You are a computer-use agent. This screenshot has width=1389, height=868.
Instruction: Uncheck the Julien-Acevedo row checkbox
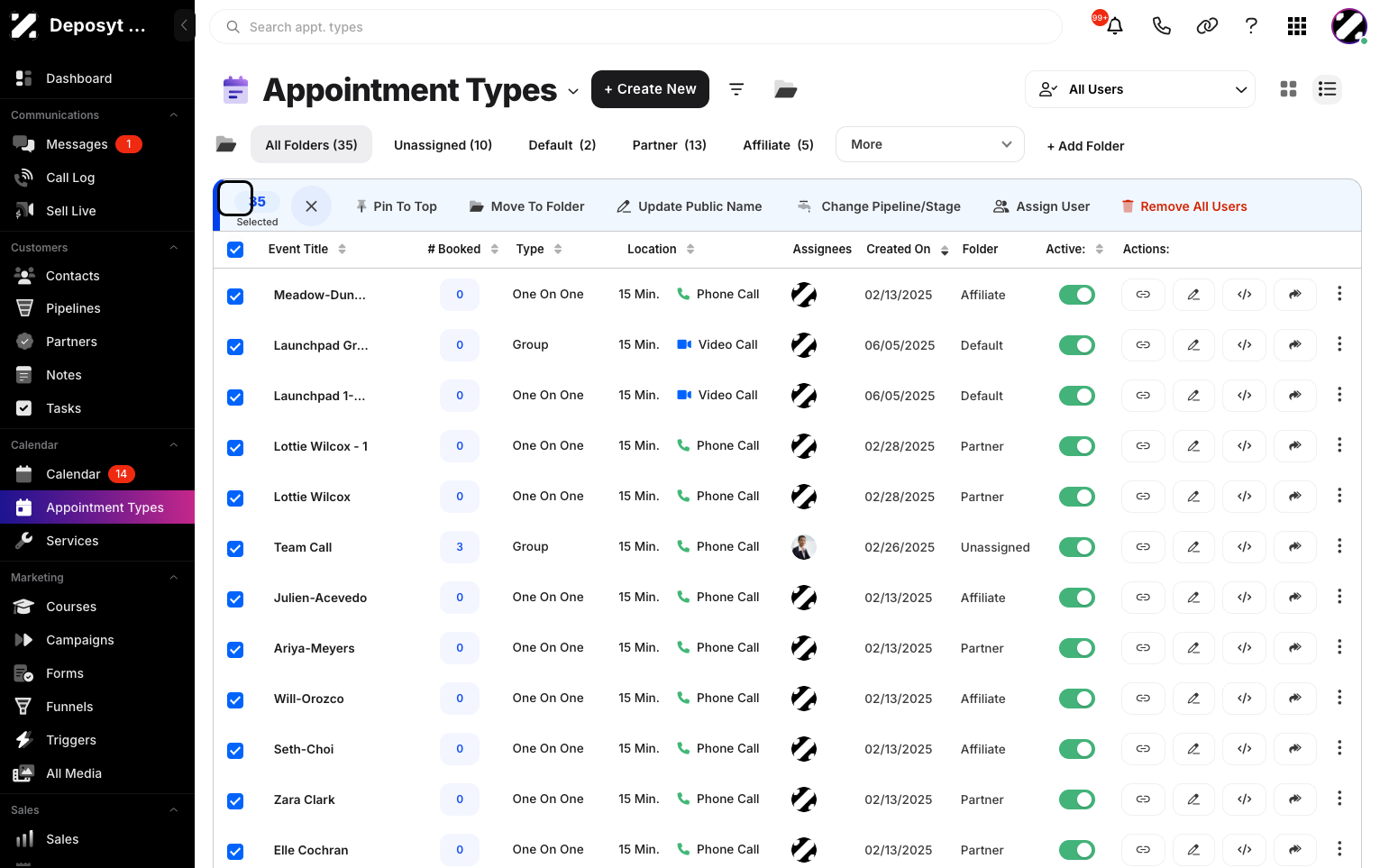[x=235, y=599]
